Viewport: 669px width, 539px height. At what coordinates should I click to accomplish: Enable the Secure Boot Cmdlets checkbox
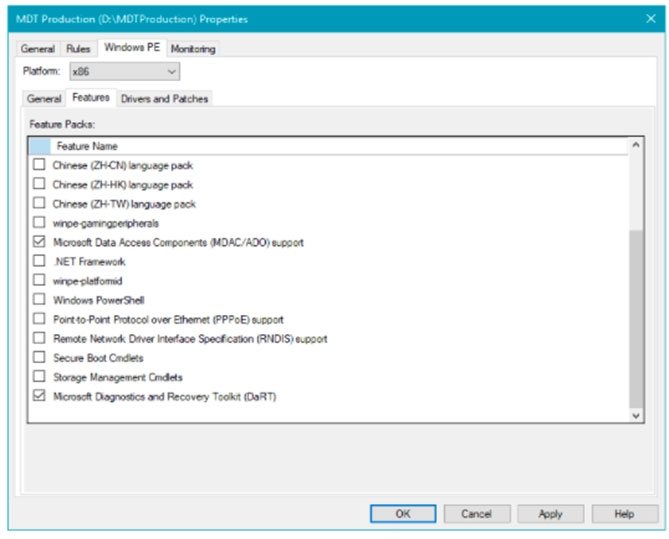click(39, 357)
